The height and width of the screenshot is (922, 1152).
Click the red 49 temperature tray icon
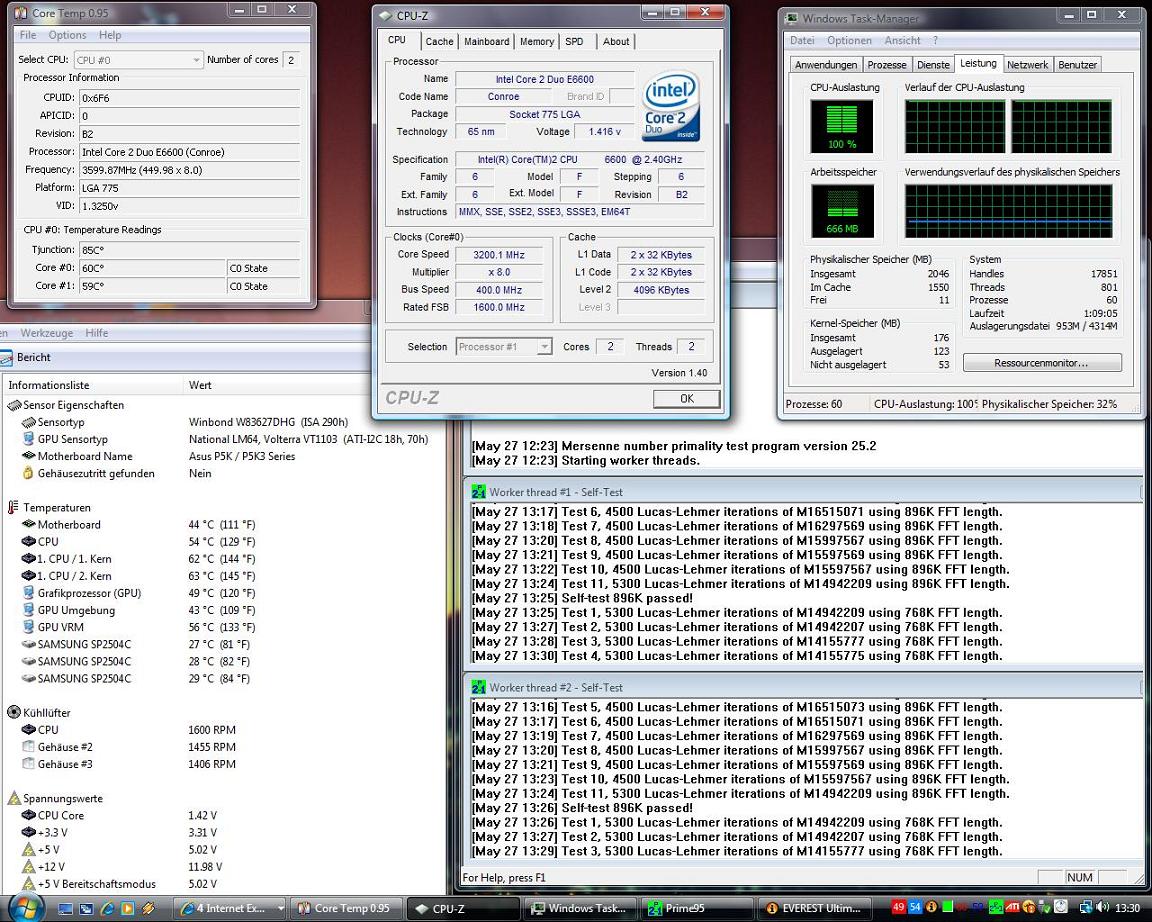[898, 907]
